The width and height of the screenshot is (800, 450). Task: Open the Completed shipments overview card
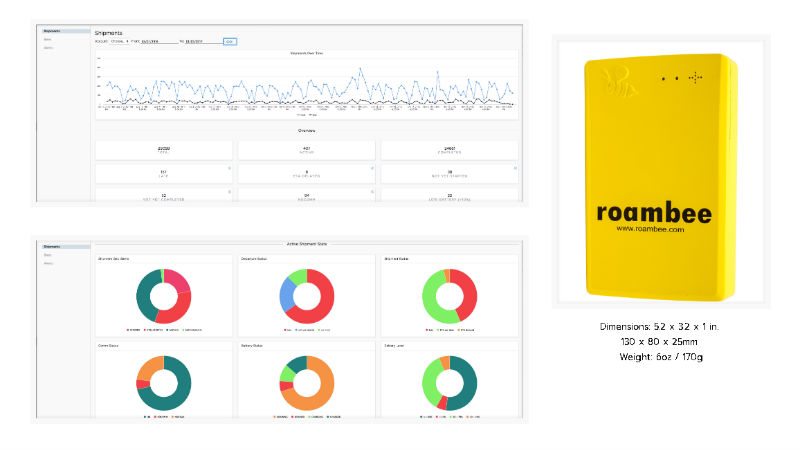click(x=449, y=150)
